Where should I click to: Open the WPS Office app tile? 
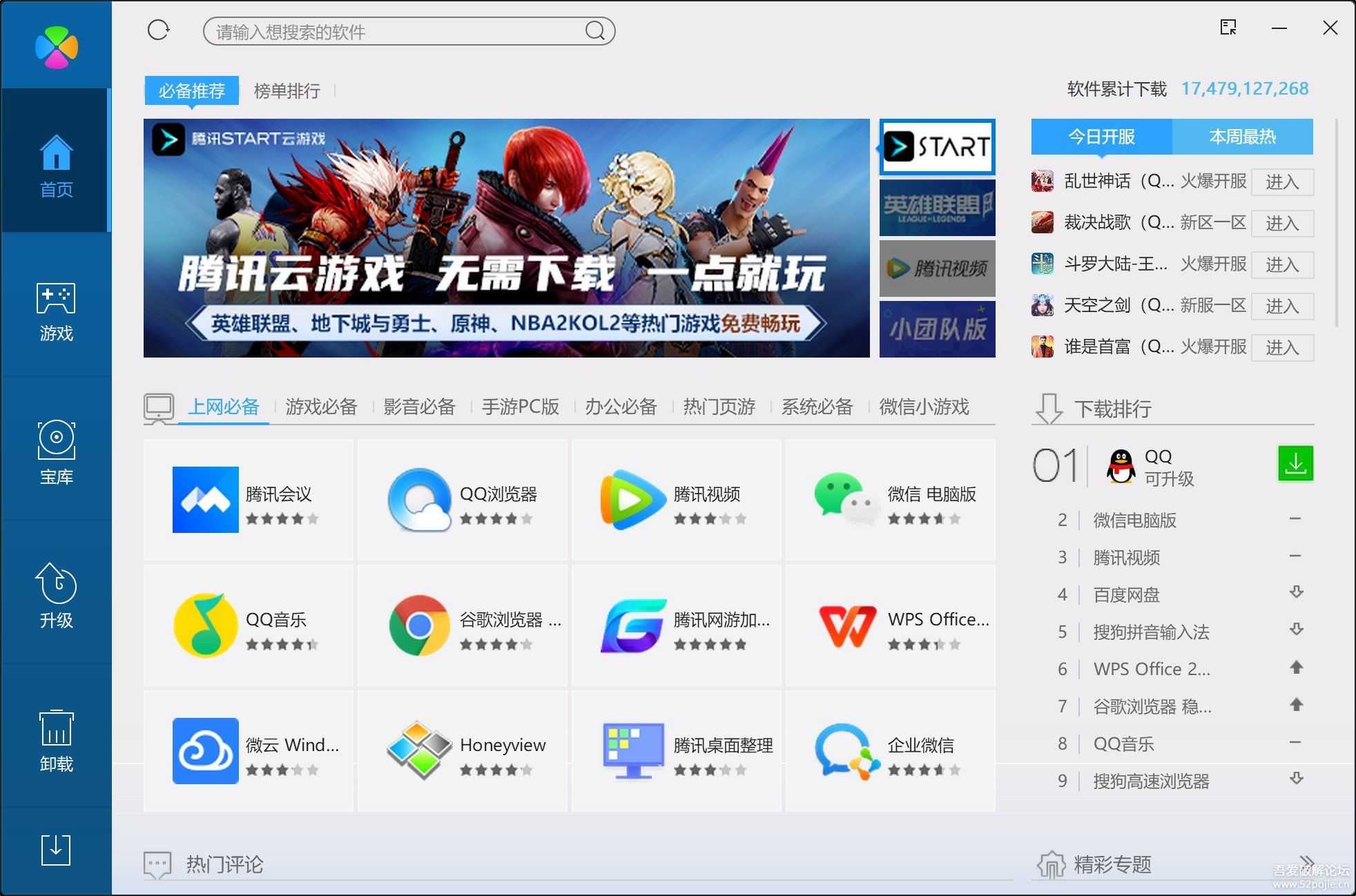891,626
